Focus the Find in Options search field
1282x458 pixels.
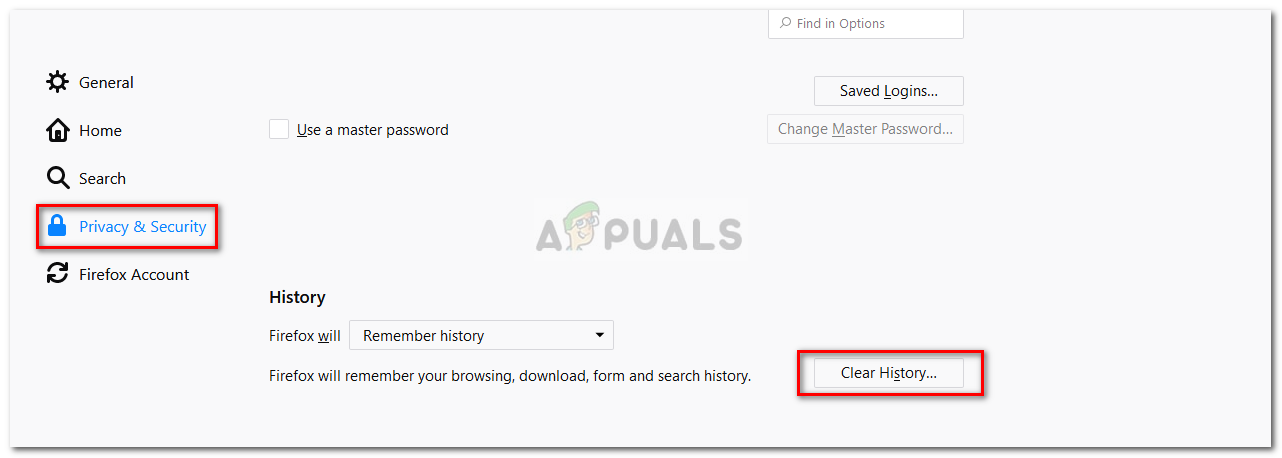coord(866,23)
